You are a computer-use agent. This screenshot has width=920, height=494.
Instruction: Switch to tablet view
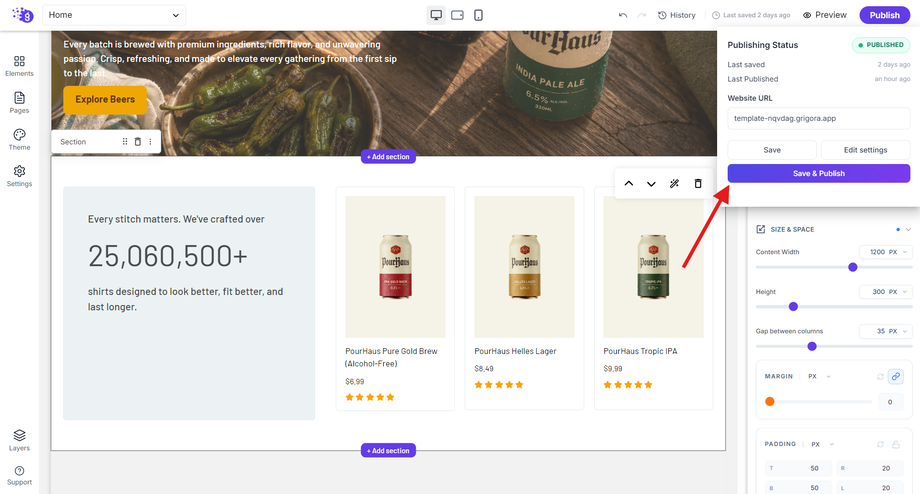coord(457,15)
